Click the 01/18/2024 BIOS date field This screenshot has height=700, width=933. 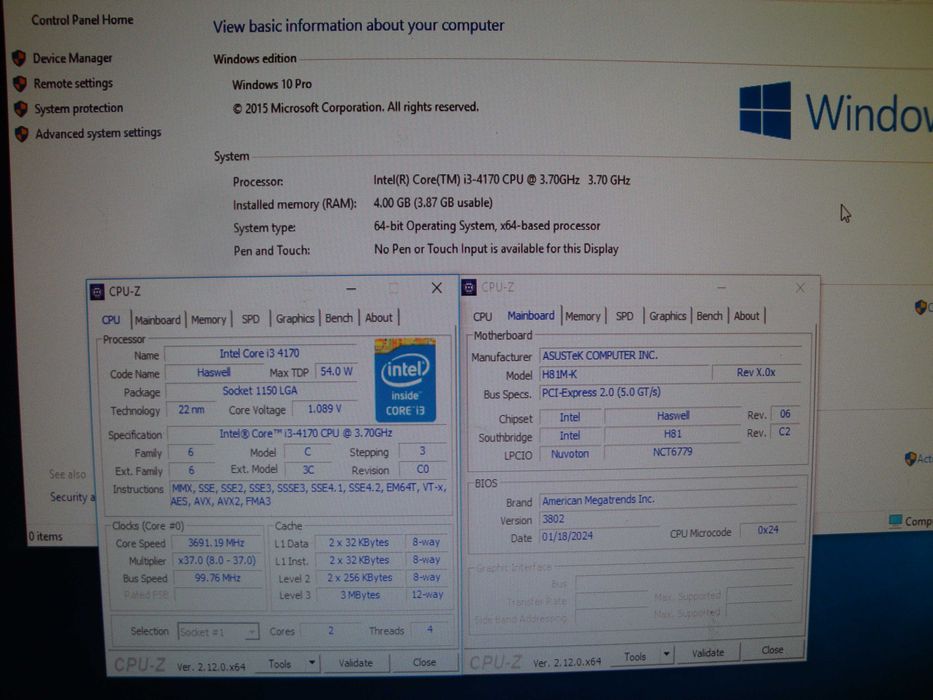[x=598, y=536]
